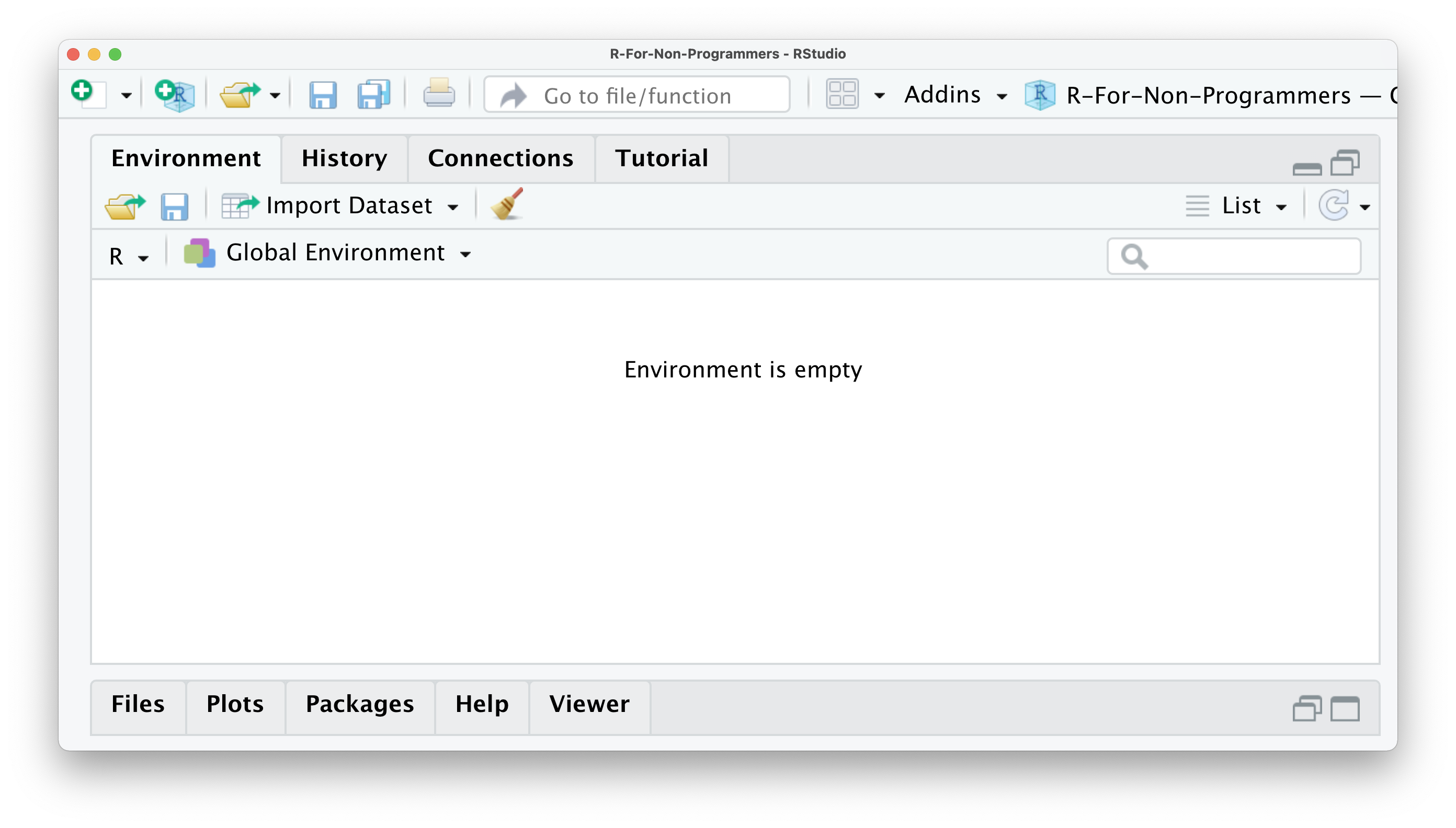The width and height of the screenshot is (1456, 828).
Task: Create a new R project
Action: coord(175,95)
